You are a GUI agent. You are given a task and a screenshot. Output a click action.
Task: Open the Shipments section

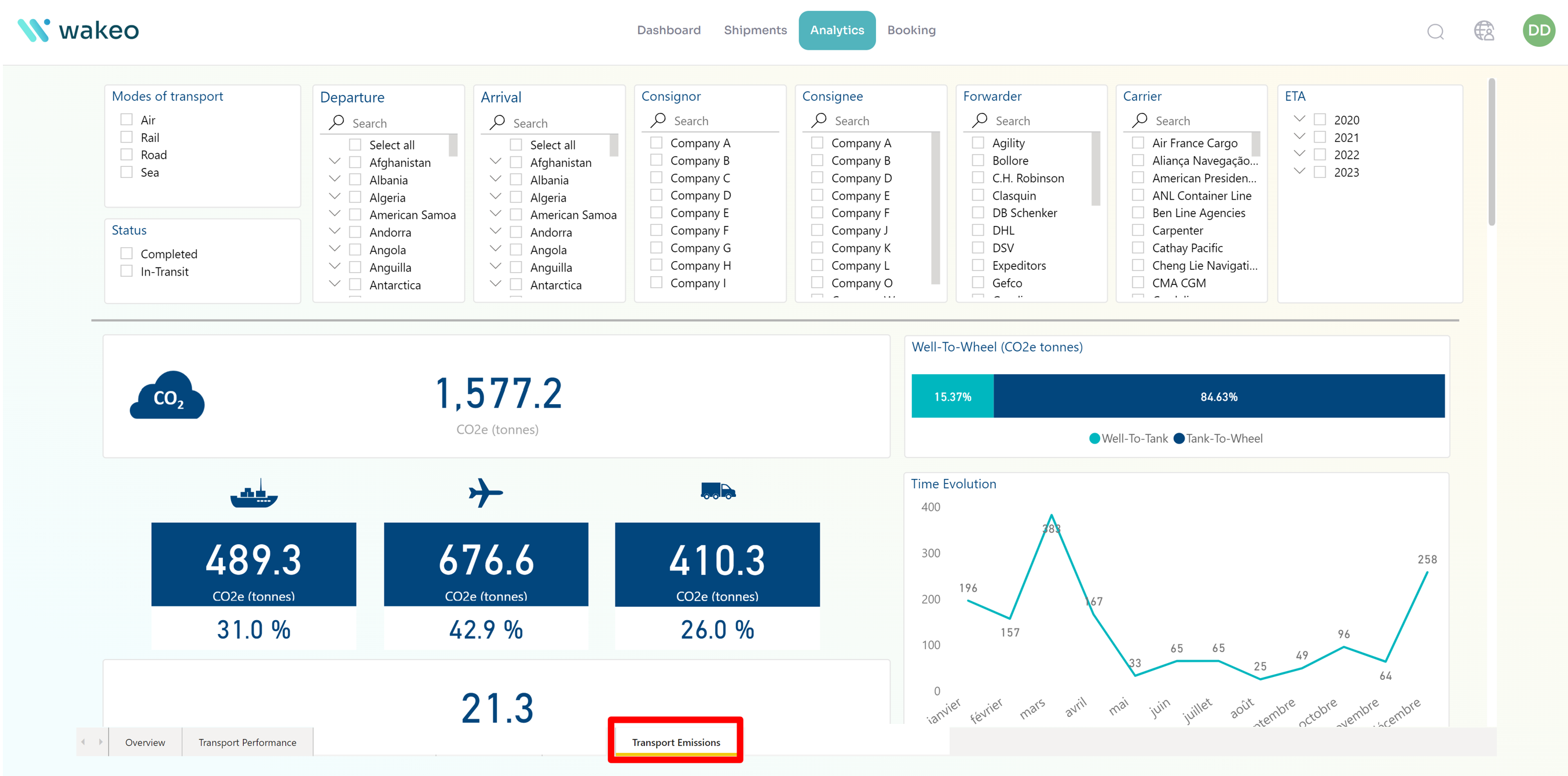coord(755,30)
